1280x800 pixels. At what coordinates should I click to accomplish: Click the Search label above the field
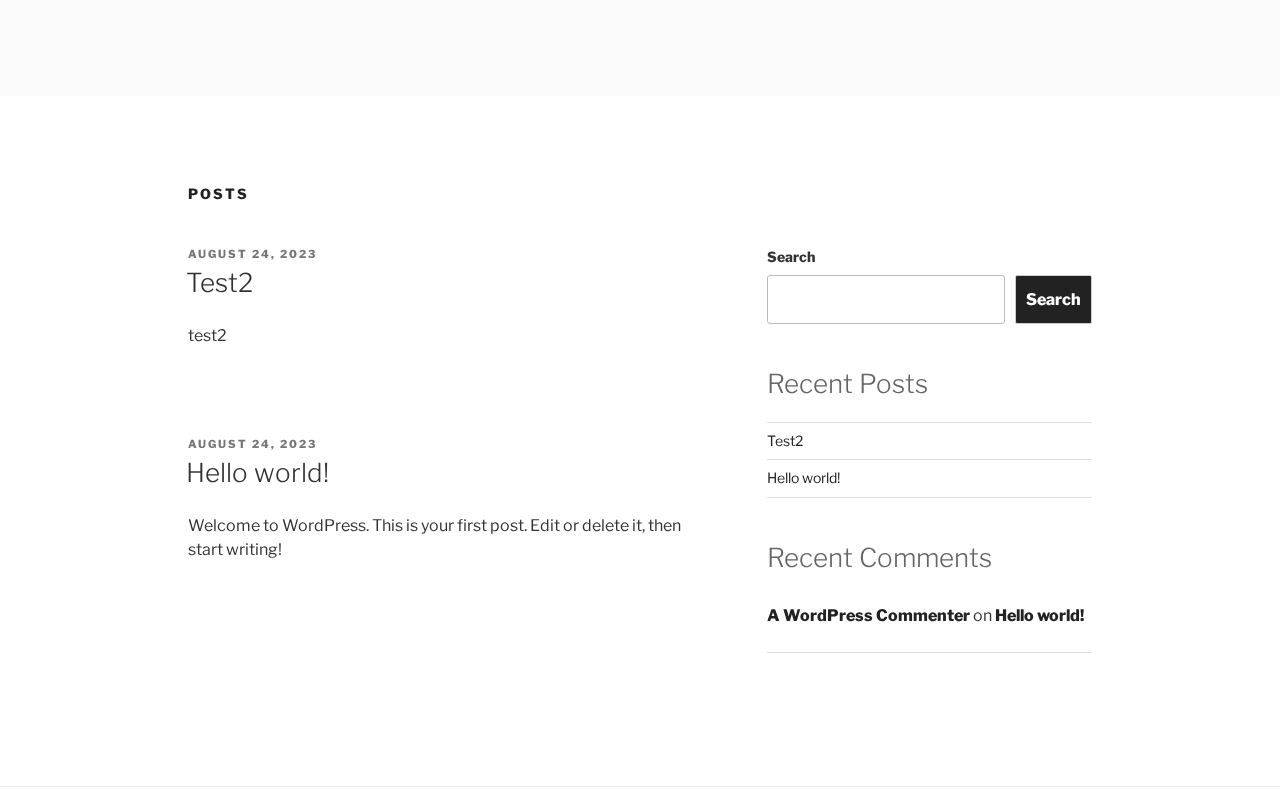pyautogui.click(x=791, y=257)
